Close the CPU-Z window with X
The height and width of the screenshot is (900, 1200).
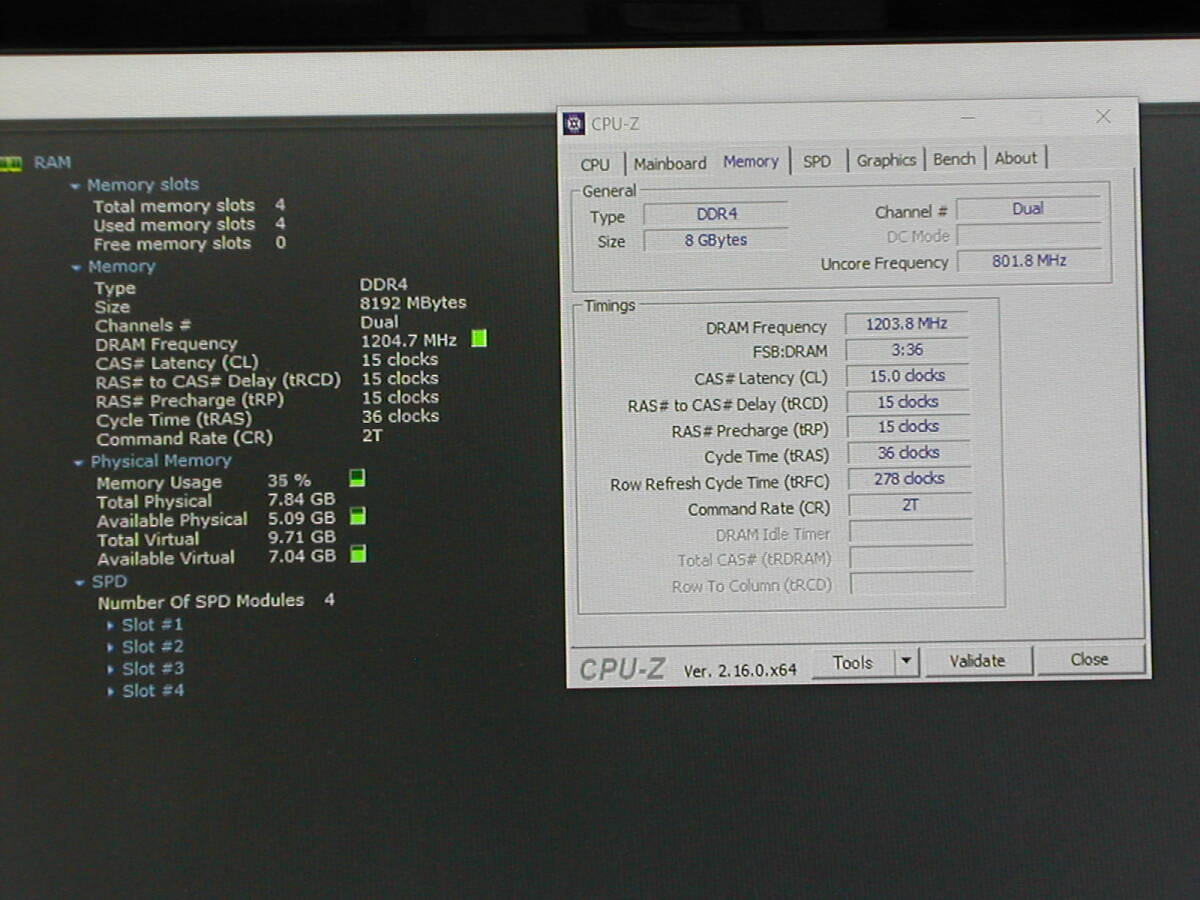(x=1103, y=117)
